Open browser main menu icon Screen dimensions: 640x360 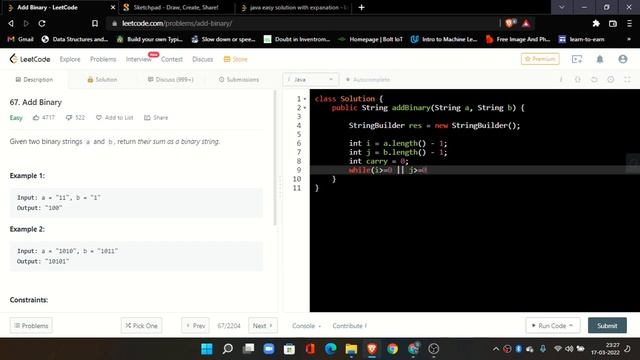[629, 24]
